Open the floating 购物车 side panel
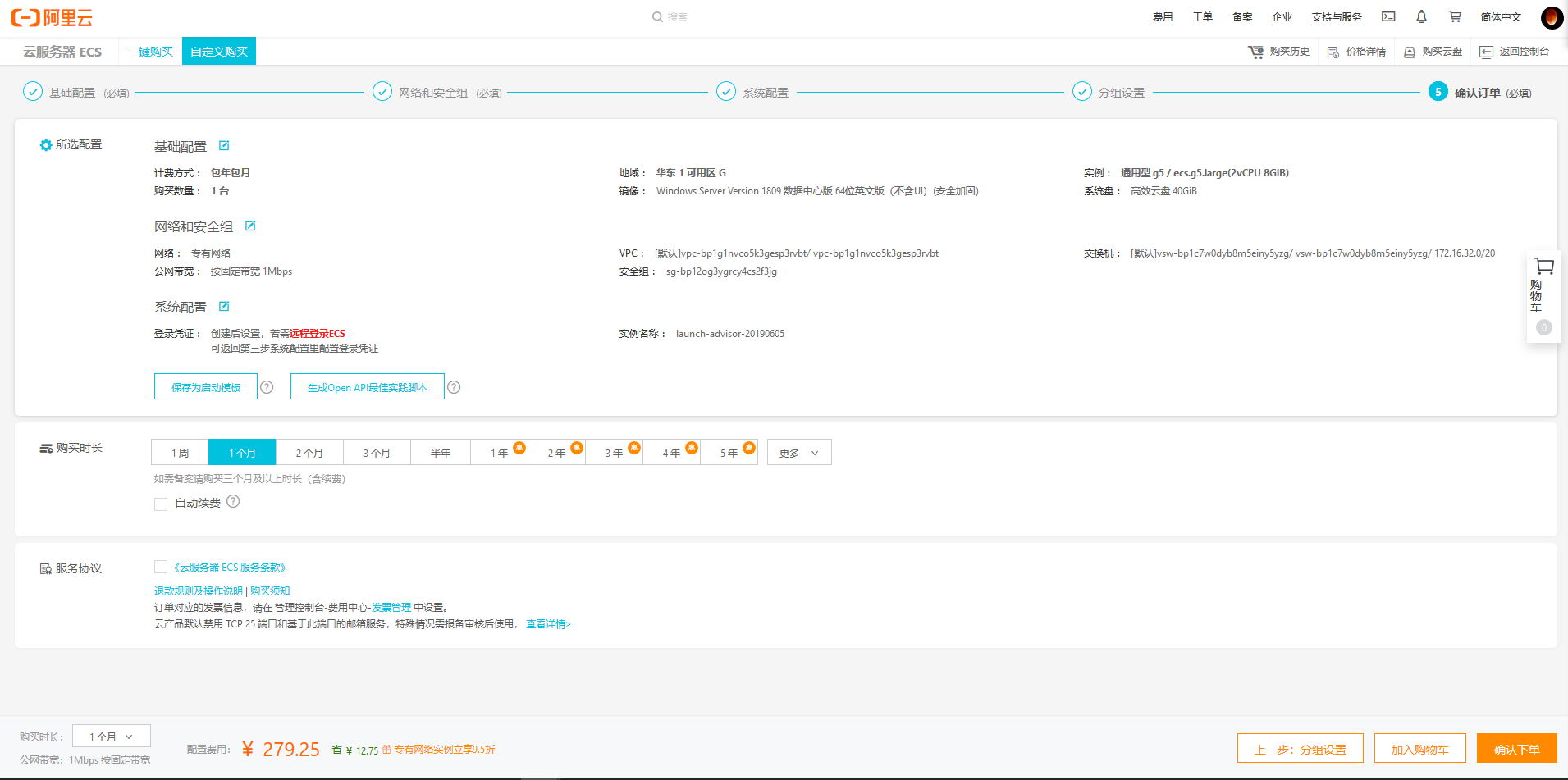This screenshot has height=780, width=1568. pos(1543,296)
